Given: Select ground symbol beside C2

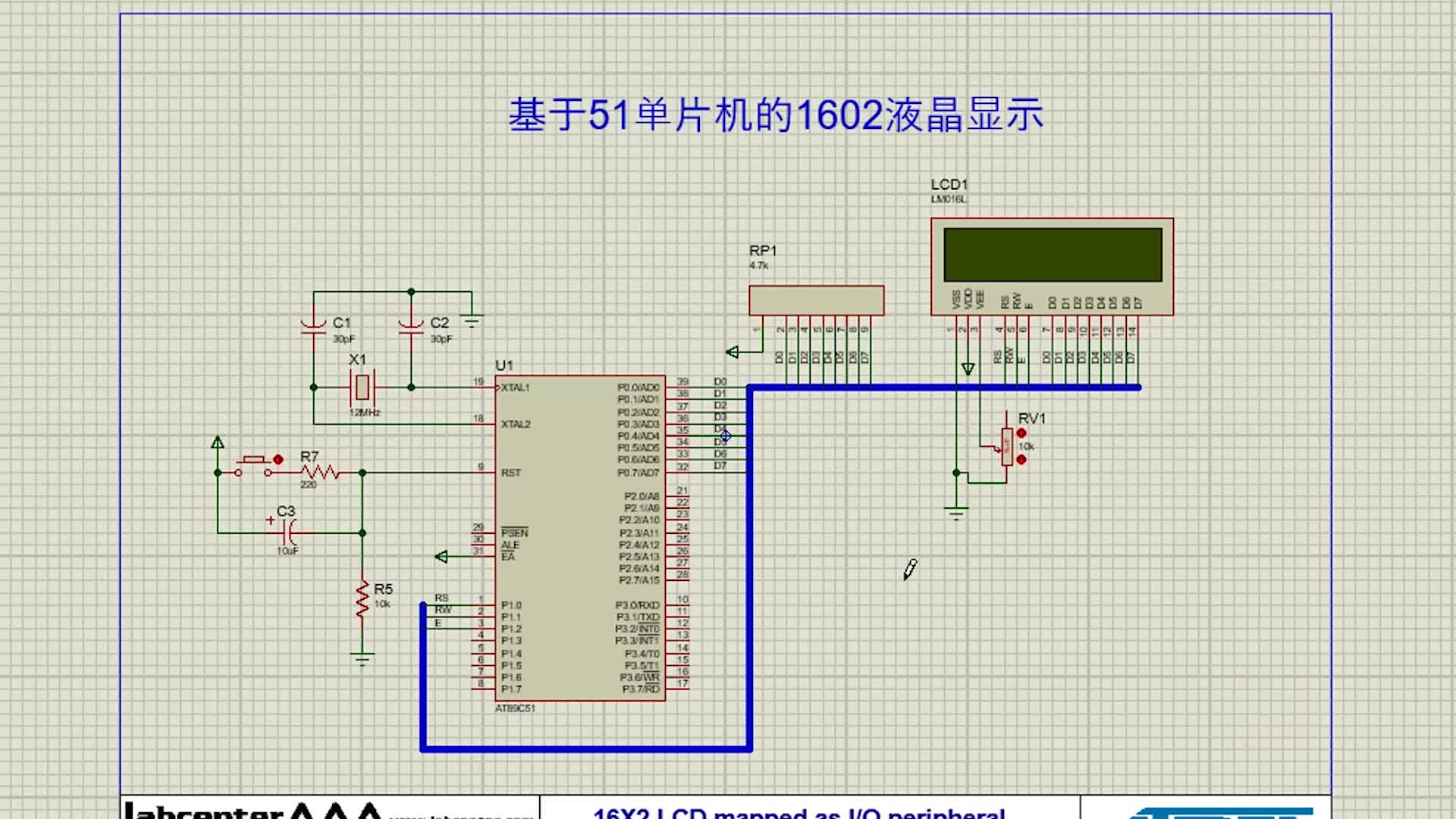Looking at the screenshot, I should coord(472,322).
